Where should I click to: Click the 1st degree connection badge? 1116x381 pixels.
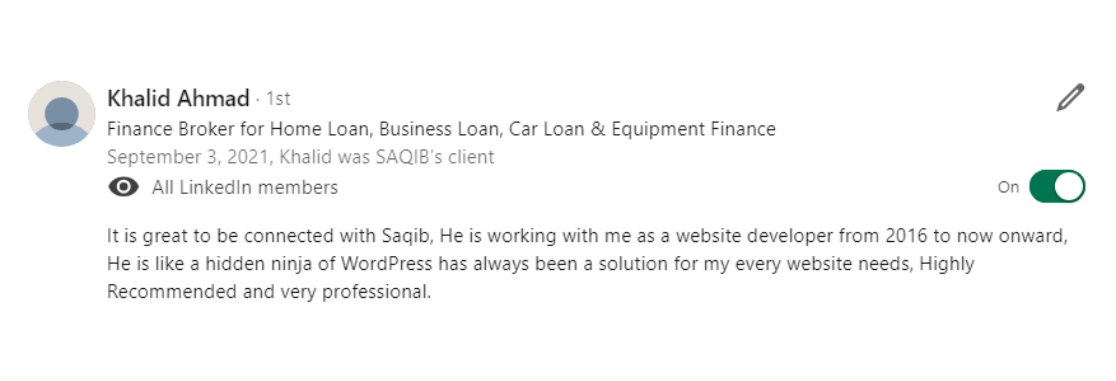278,98
